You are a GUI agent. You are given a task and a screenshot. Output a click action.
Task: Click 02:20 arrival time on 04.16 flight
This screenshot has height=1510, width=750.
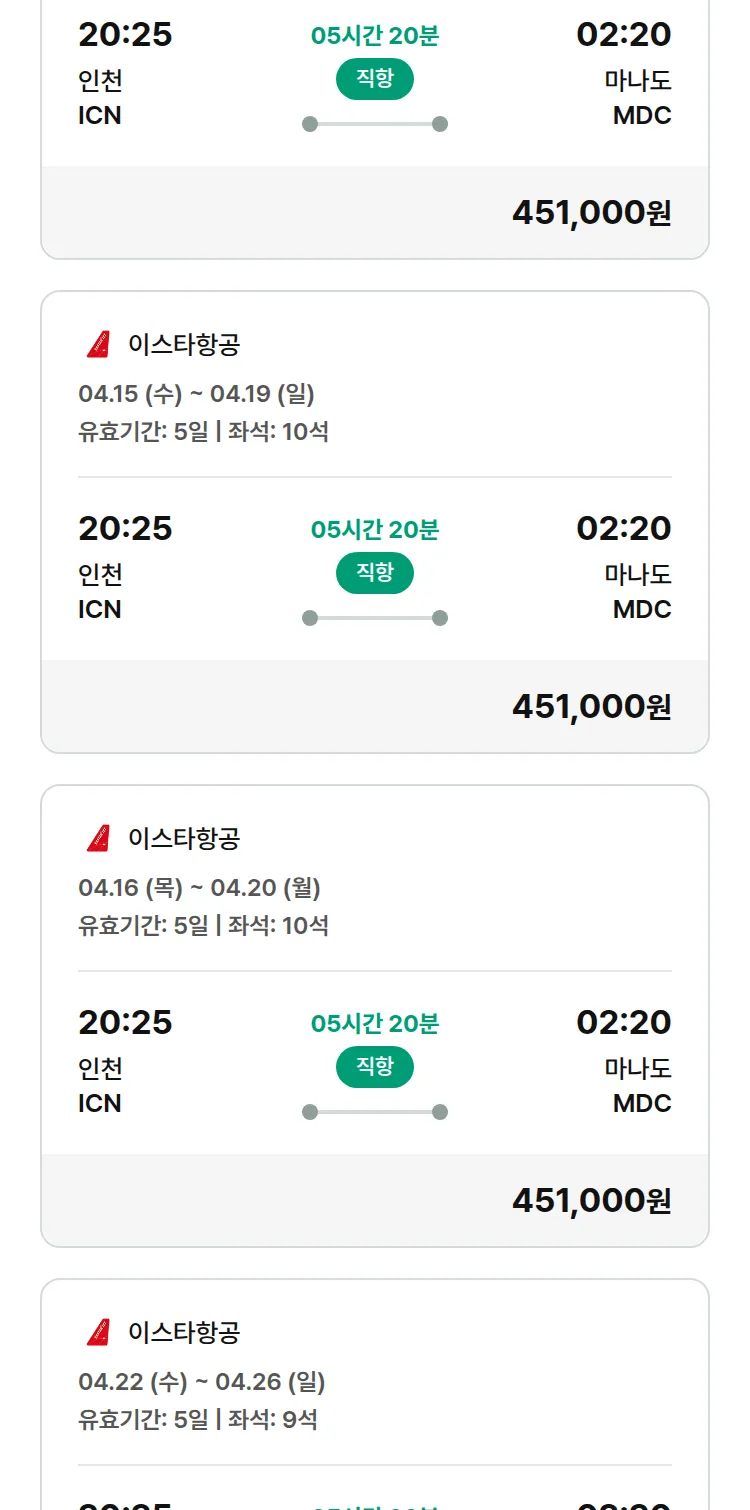623,1022
